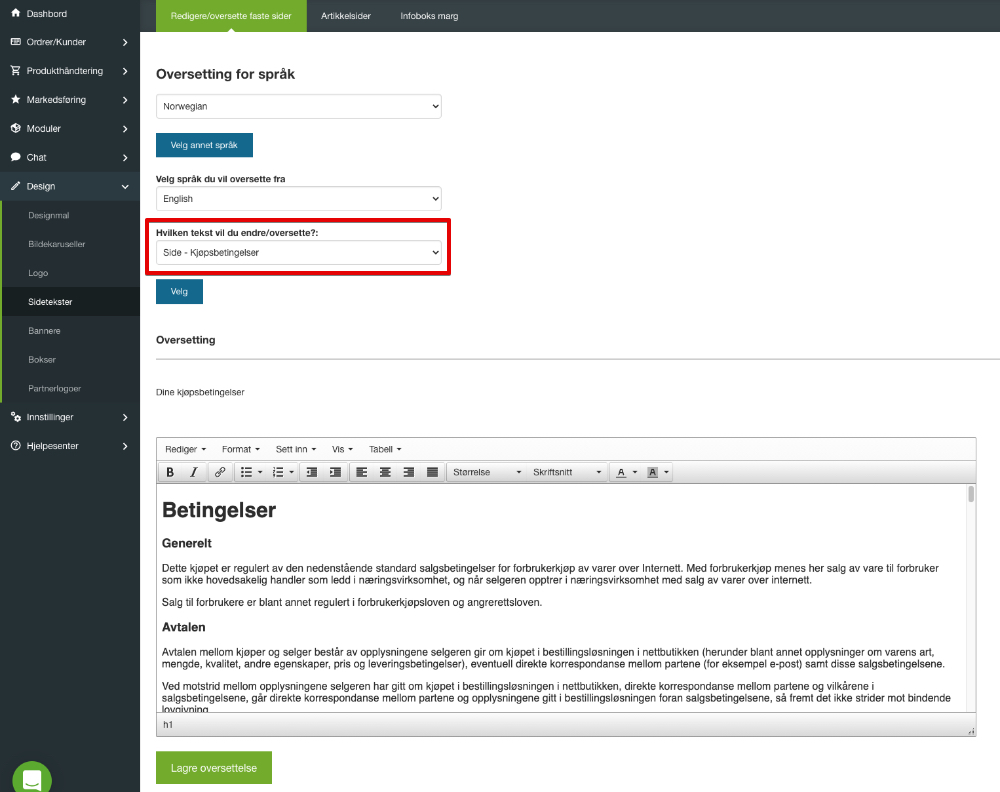Screen dimensions: 1000x792
Task: Select the Redigere/oversette faste sider tab
Action: (x=231, y=16)
